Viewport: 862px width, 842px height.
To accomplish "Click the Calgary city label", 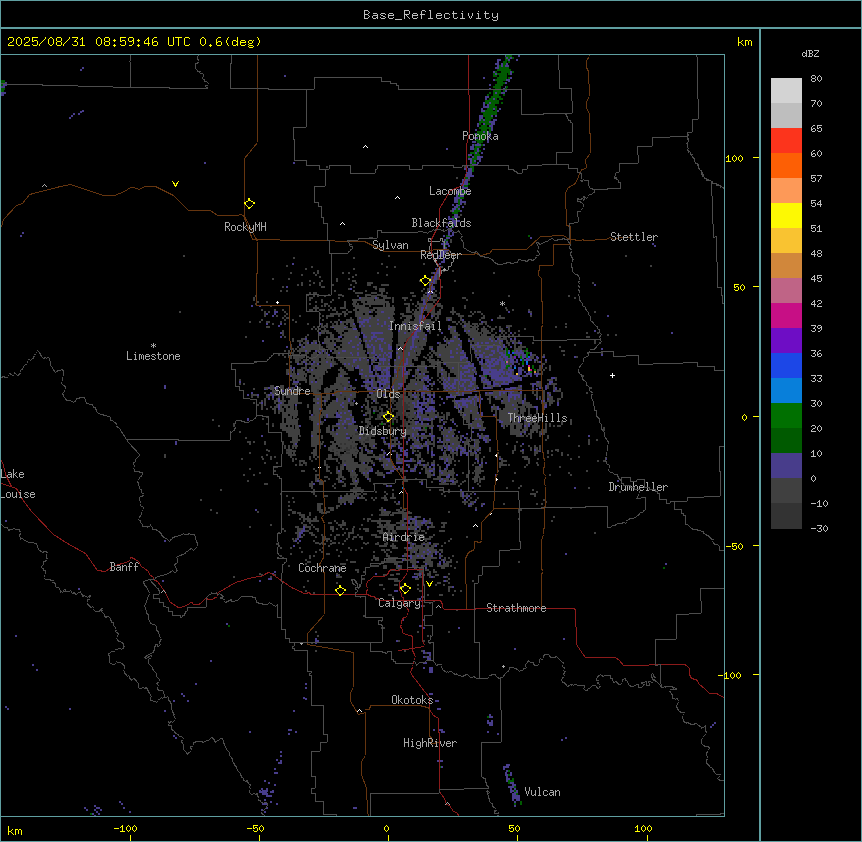I will [x=399, y=603].
